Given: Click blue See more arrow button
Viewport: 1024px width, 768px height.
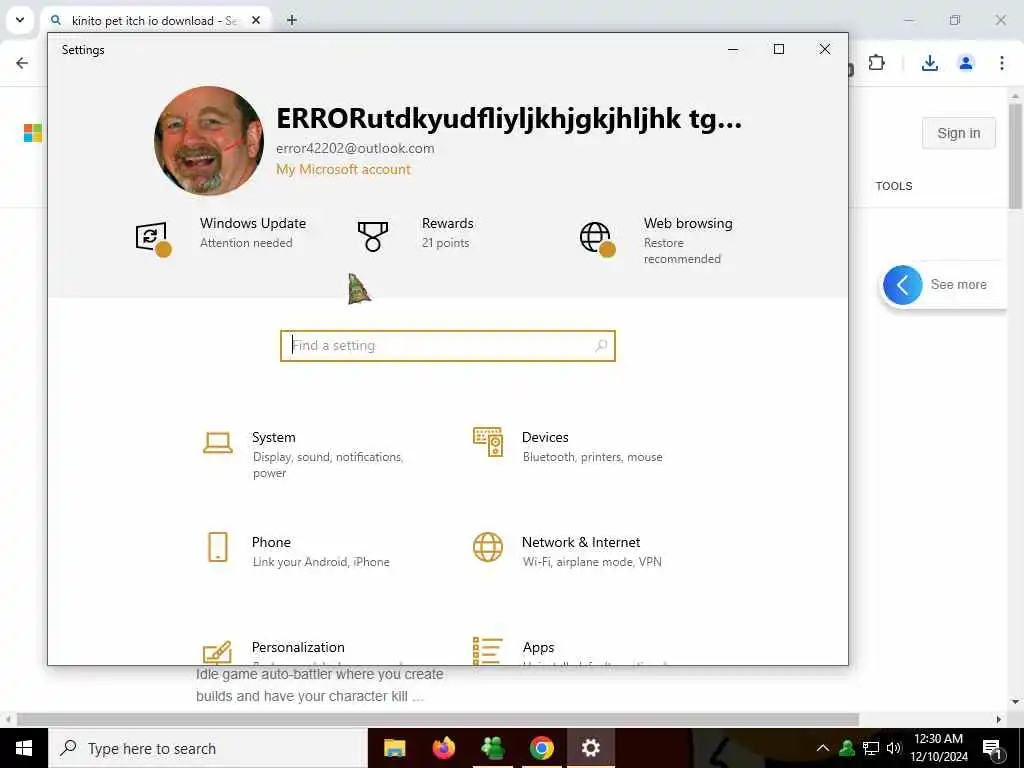Looking at the screenshot, I should (903, 285).
